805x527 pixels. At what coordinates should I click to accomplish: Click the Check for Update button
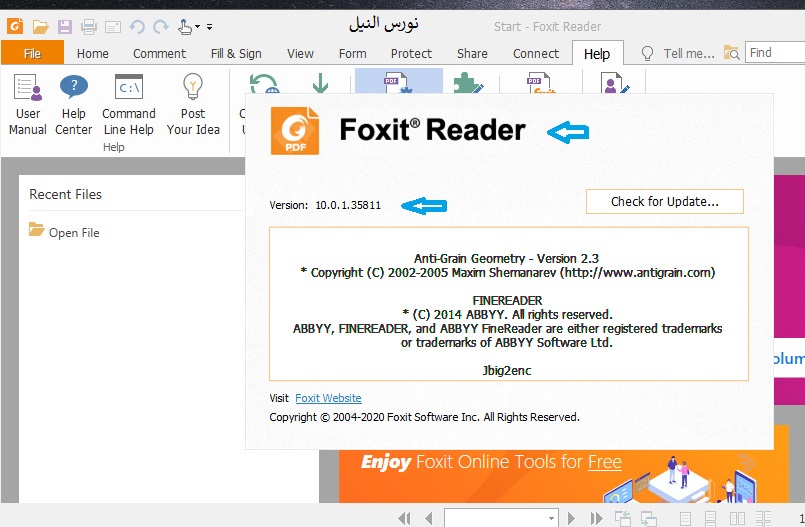pos(664,201)
